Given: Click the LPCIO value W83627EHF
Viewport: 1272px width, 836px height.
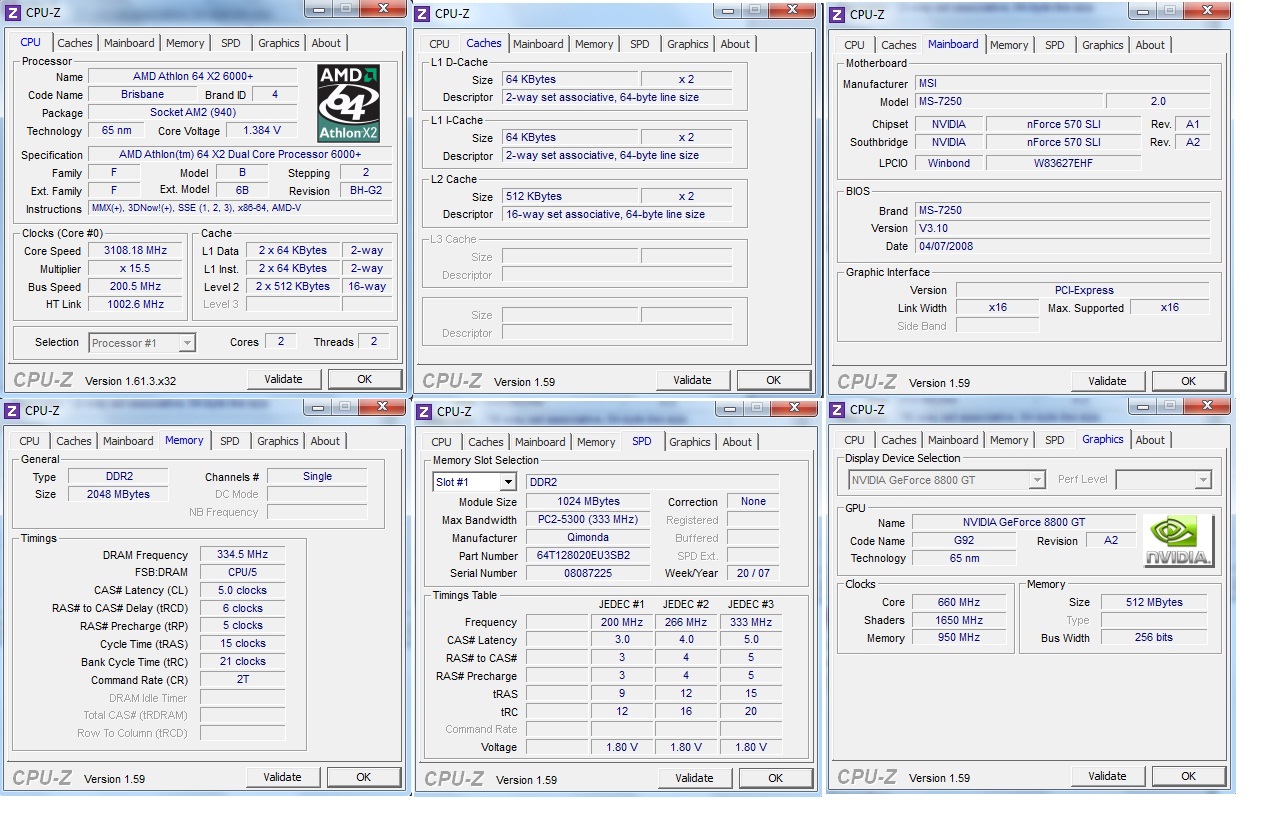Looking at the screenshot, I should coord(1064,163).
